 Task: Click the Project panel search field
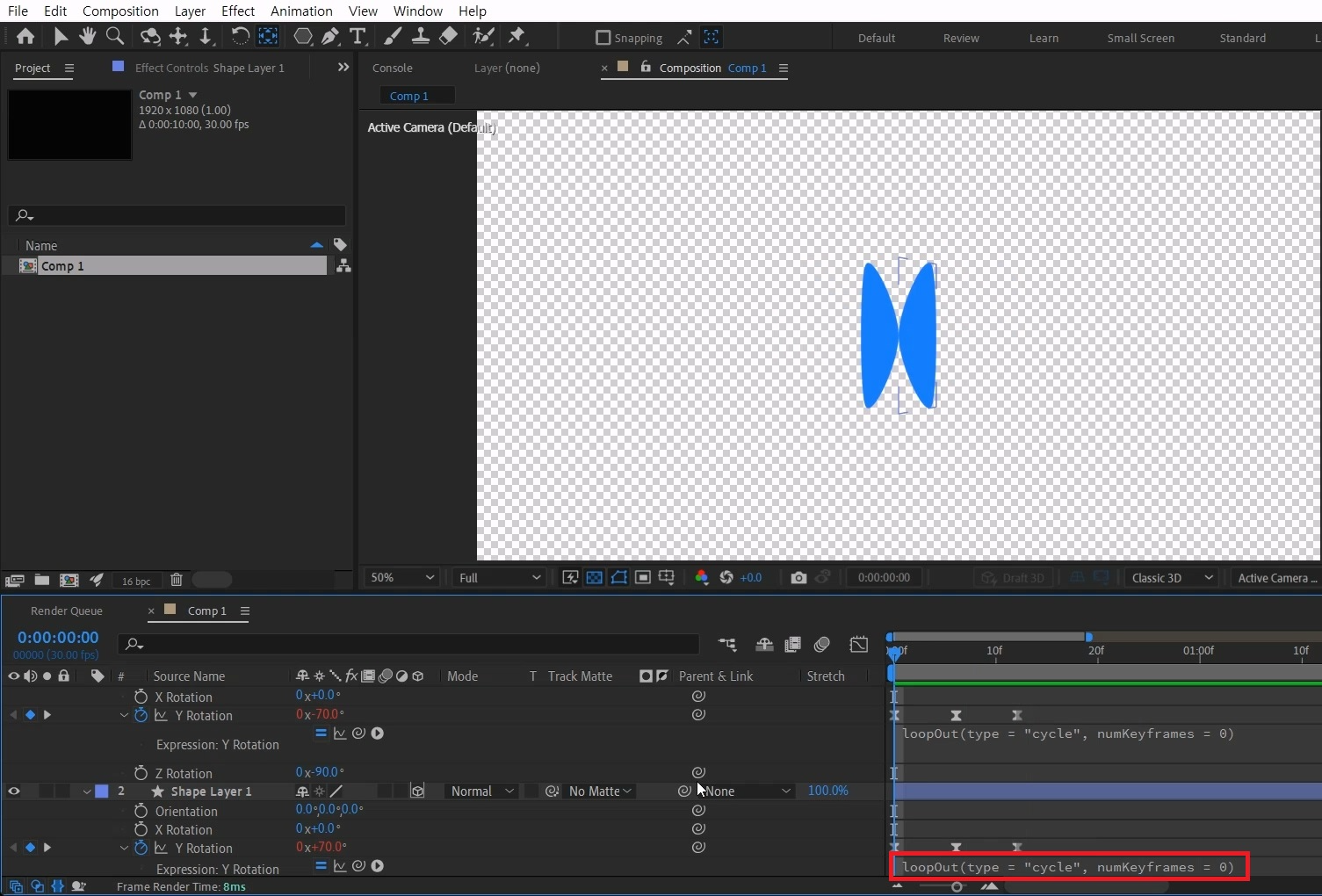(x=177, y=215)
